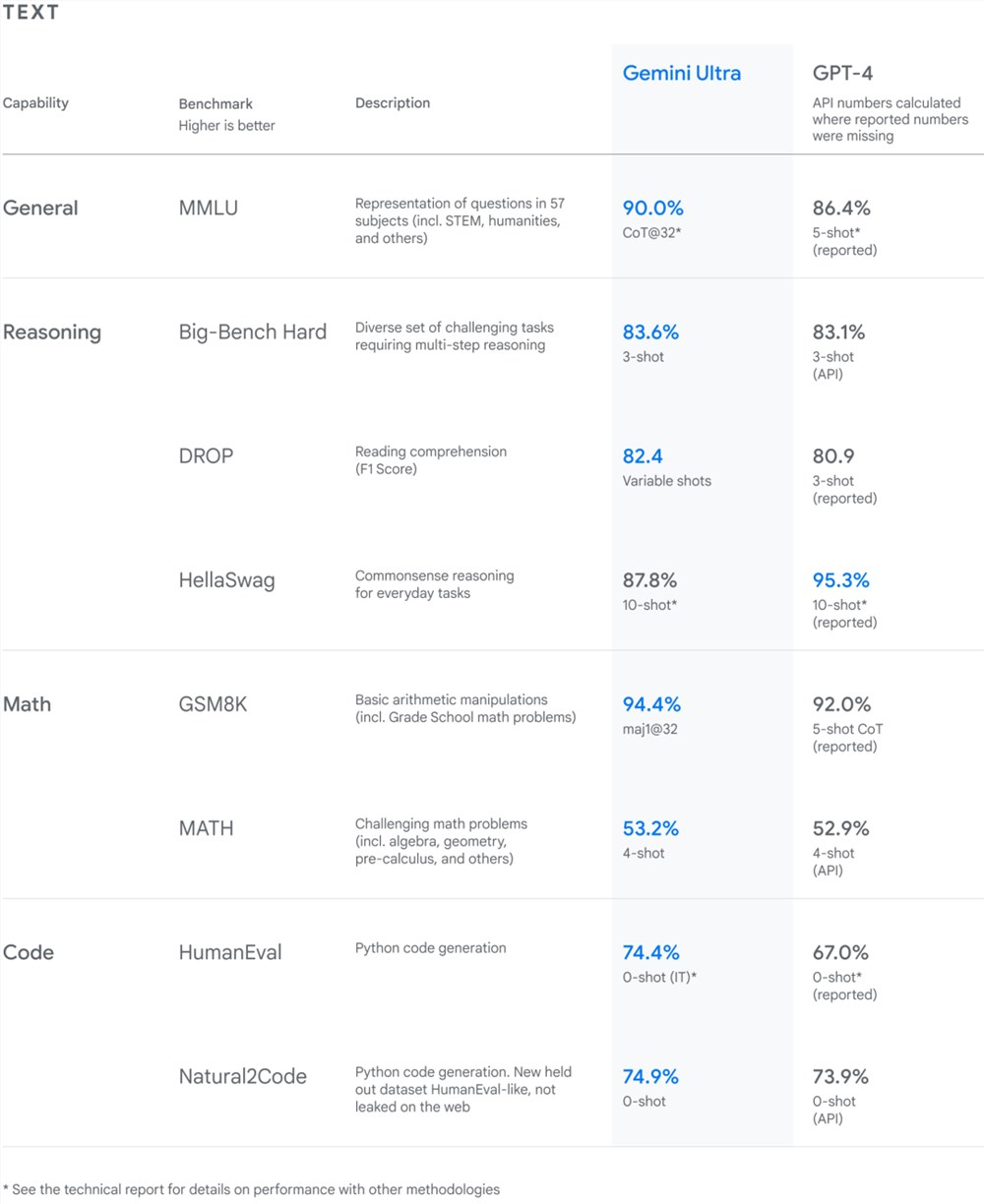Click GPT-4's 67.0% HumanEval score
Image resolution: width=984 pixels, height=1204 pixels.
(x=840, y=952)
